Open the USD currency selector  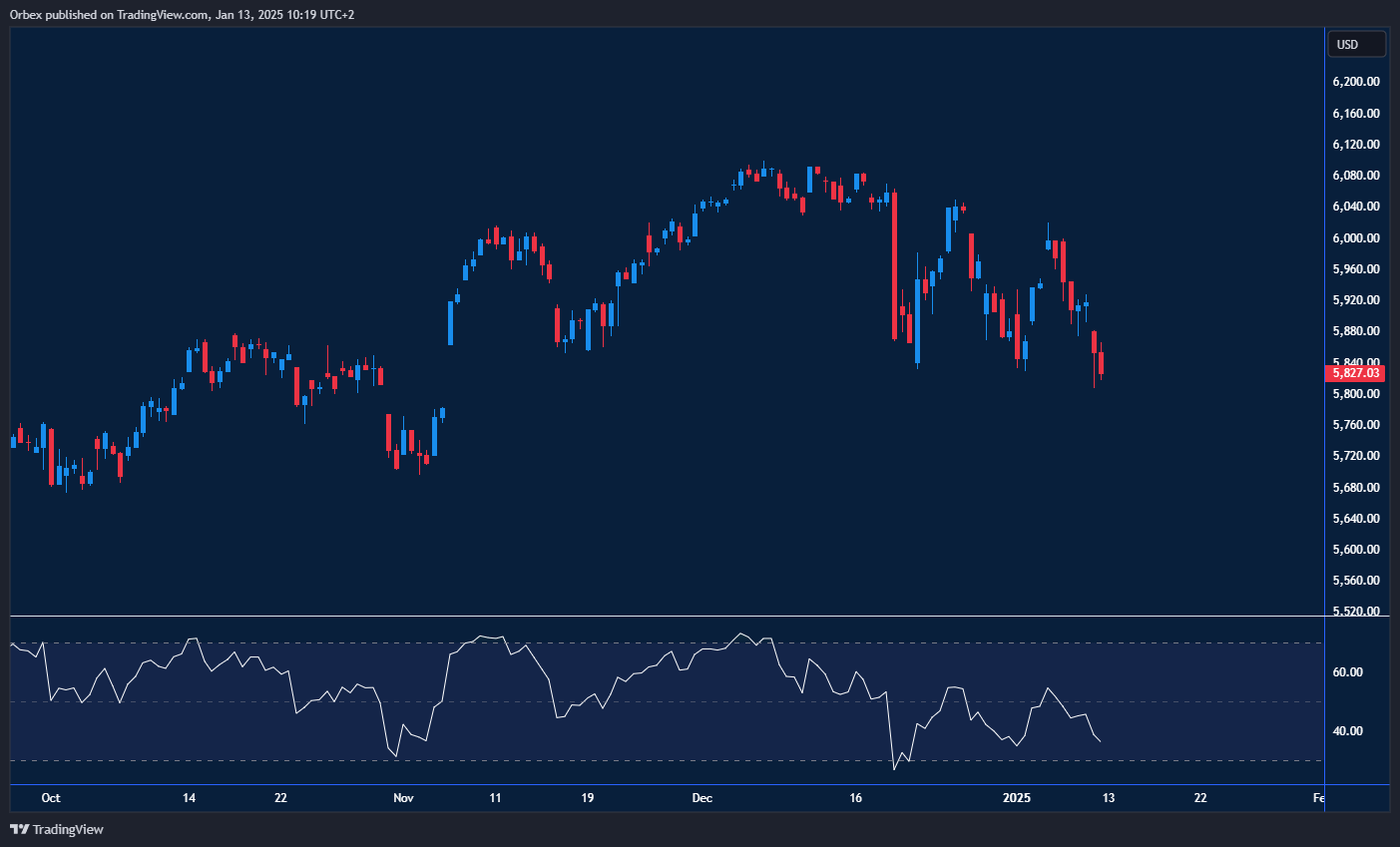click(x=1355, y=44)
